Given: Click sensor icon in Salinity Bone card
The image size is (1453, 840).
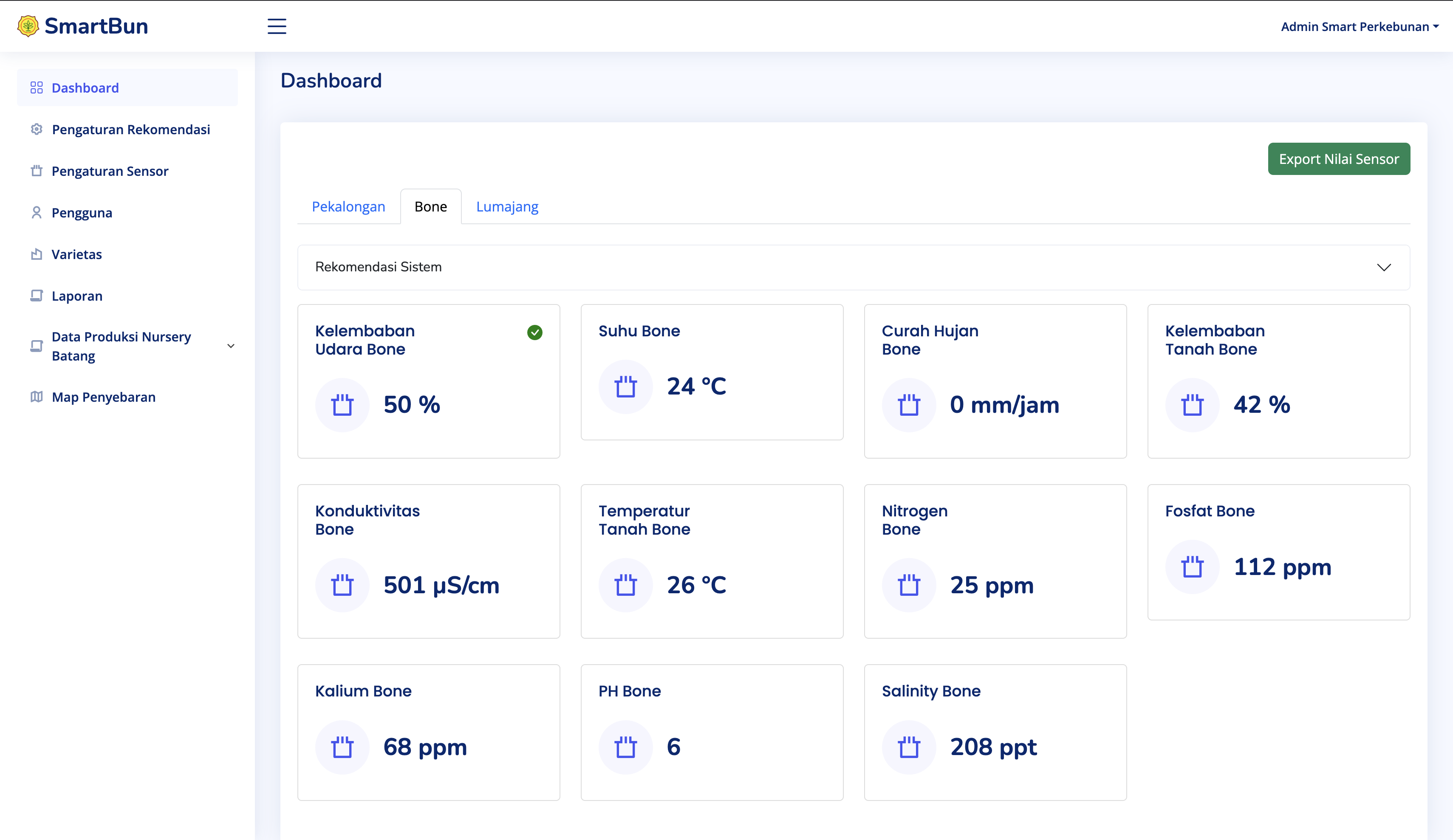Looking at the screenshot, I should point(909,747).
